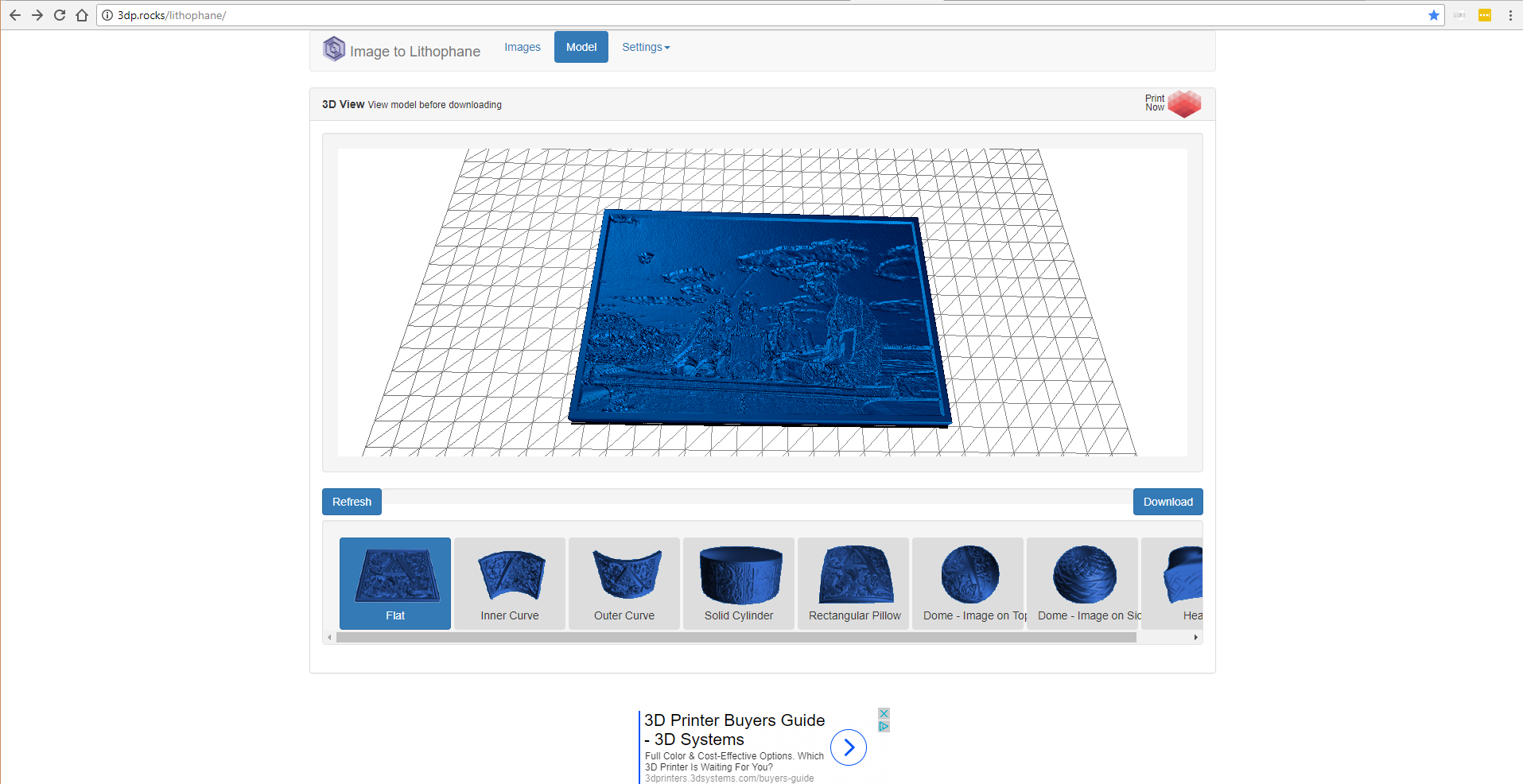1523x784 pixels.
Task: Select the Solid Cylinder shape
Action: (x=739, y=584)
